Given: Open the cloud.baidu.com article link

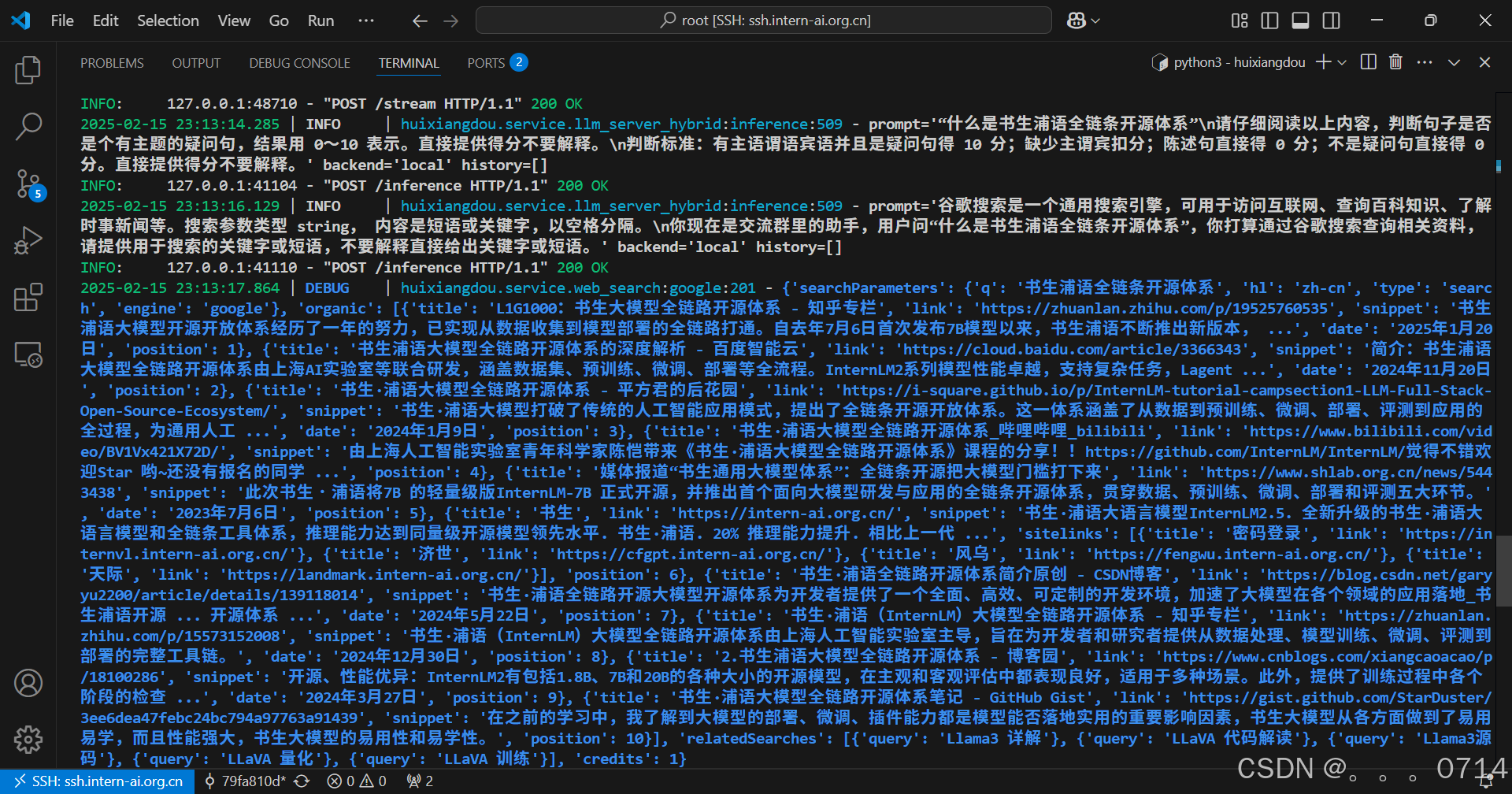Looking at the screenshot, I should 1073,350.
